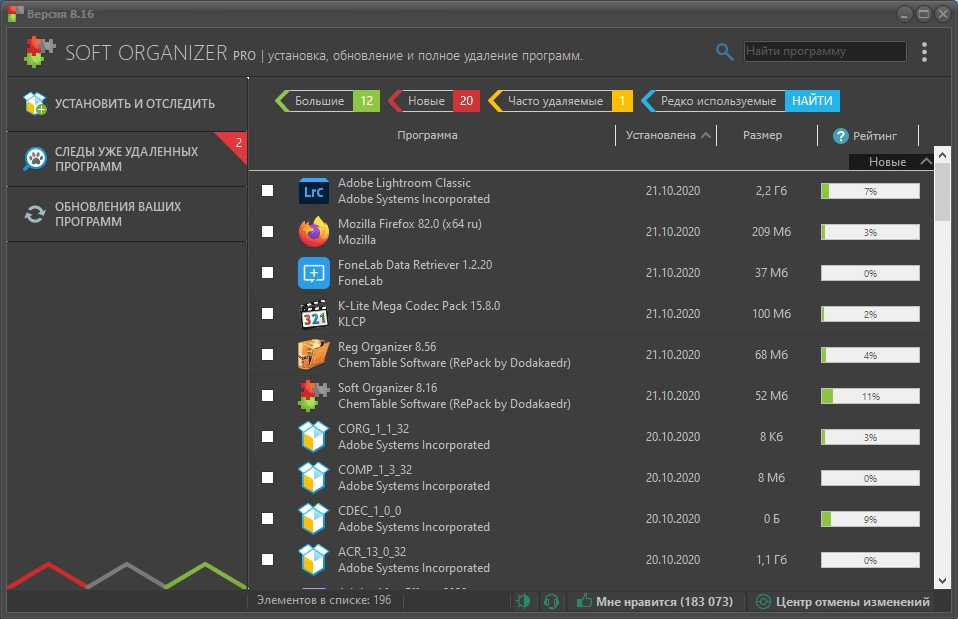The image size is (958, 619).
Task: Click the Reg Organizer folder icon
Action: point(313,354)
